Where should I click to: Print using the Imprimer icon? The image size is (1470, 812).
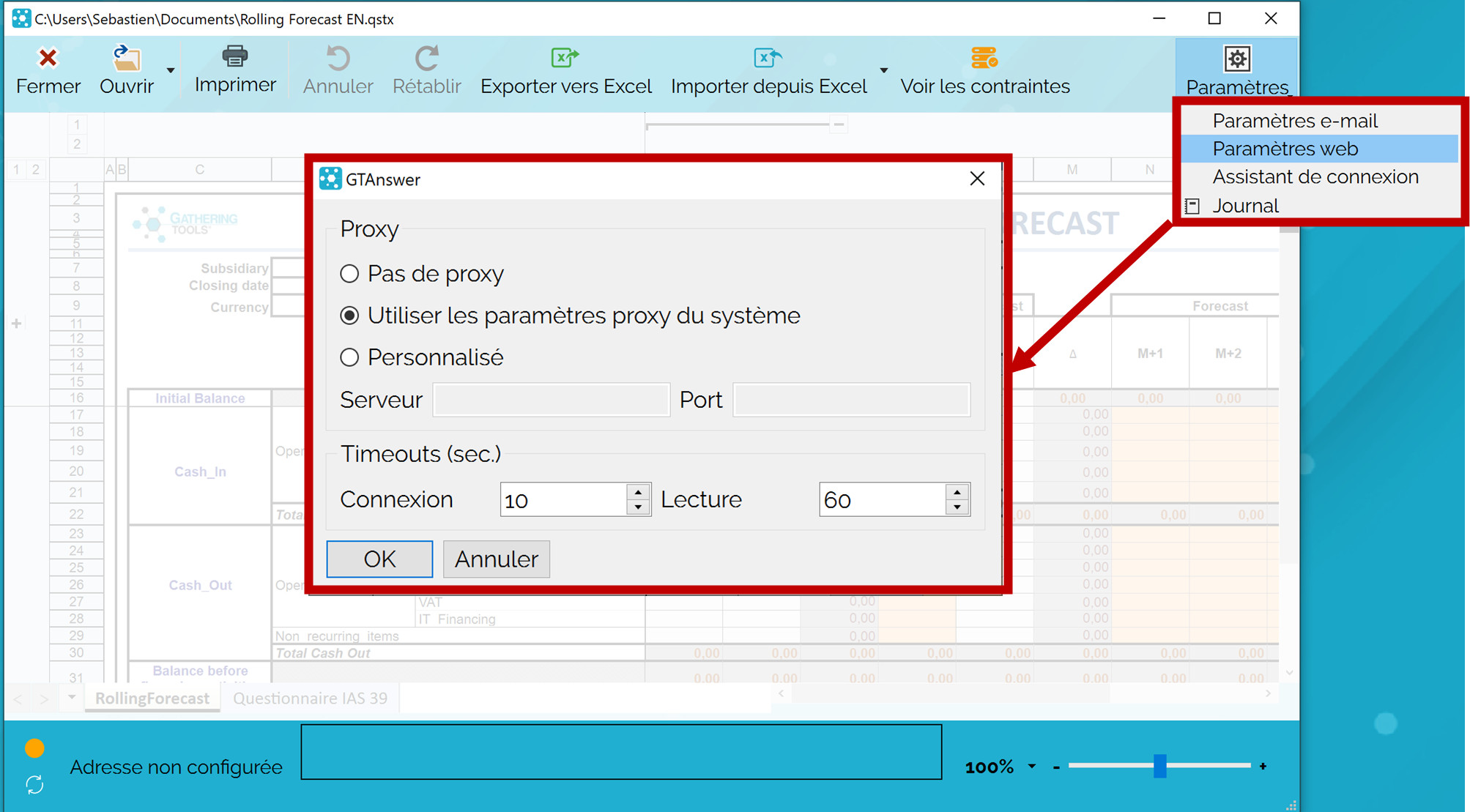[x=235, y=56]
